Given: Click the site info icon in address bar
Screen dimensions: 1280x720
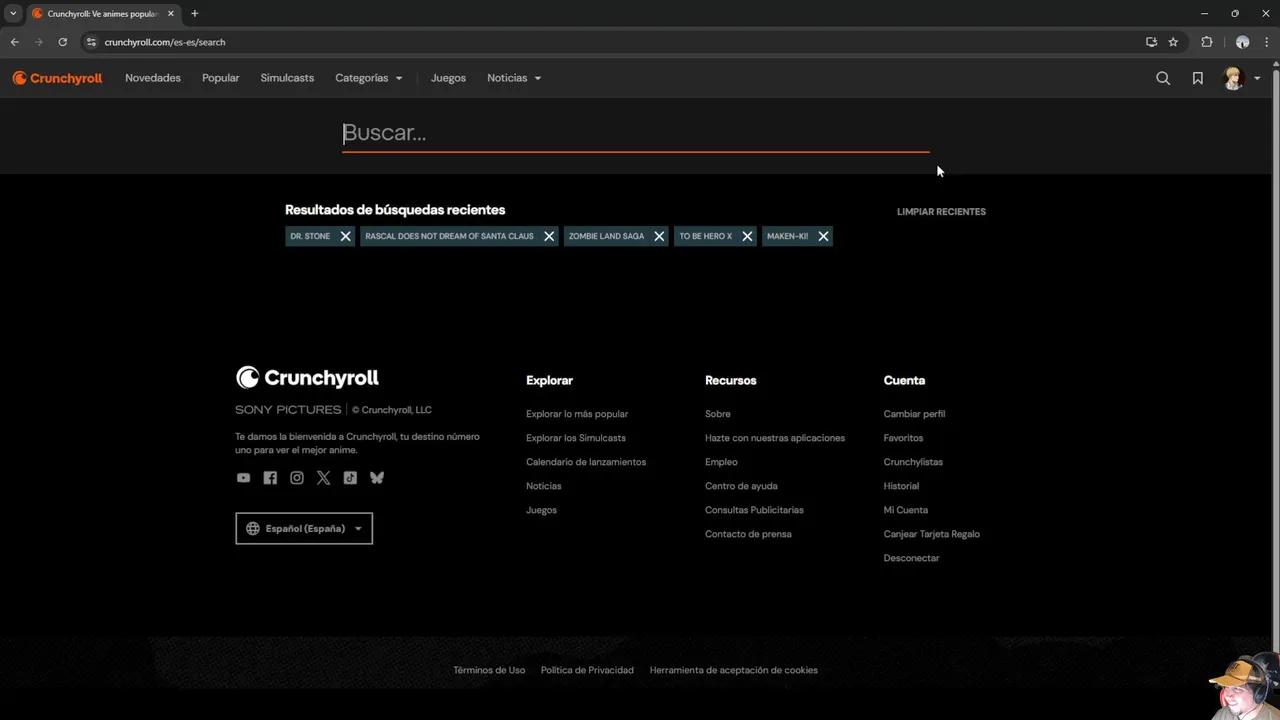Looking at the screenshot, I should (x=91, y=42).
